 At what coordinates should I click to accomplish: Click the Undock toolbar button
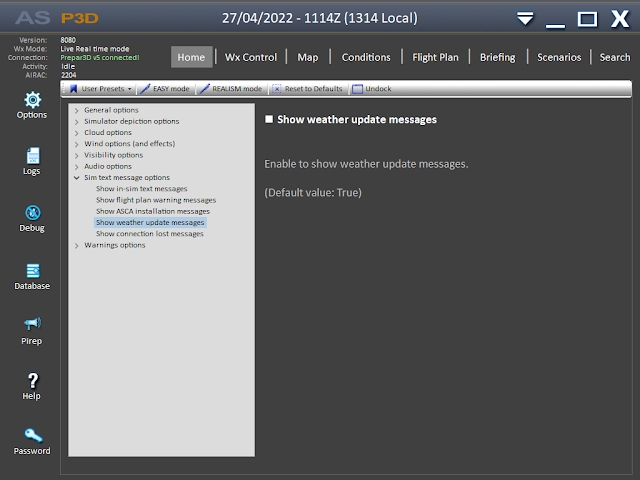coord(371,89)
